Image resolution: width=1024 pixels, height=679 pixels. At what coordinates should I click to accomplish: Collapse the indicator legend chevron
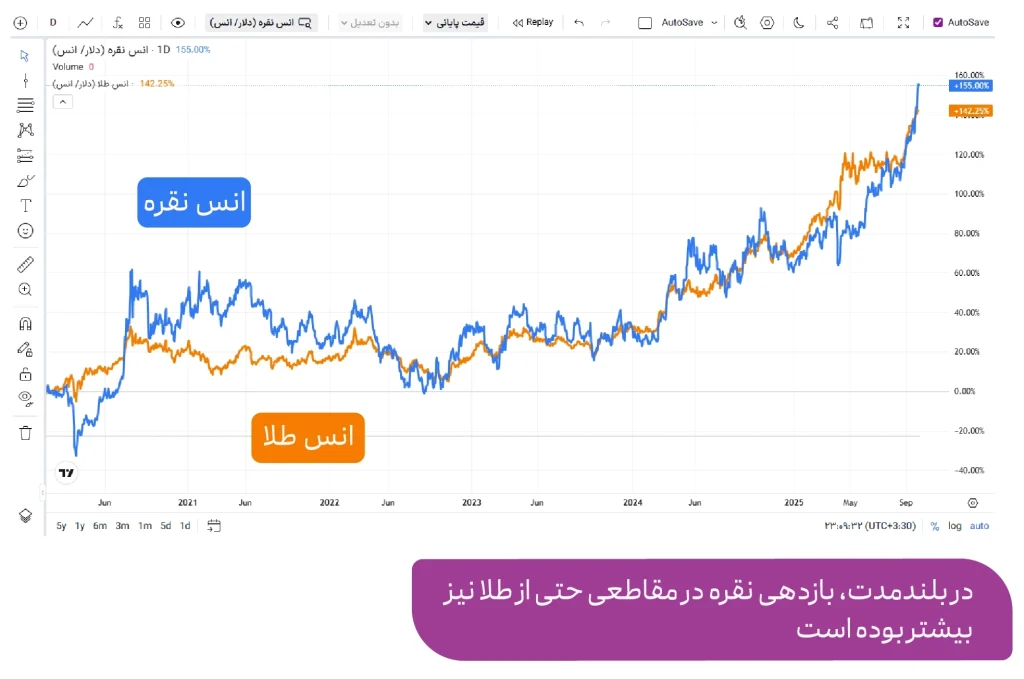[62, 101]
